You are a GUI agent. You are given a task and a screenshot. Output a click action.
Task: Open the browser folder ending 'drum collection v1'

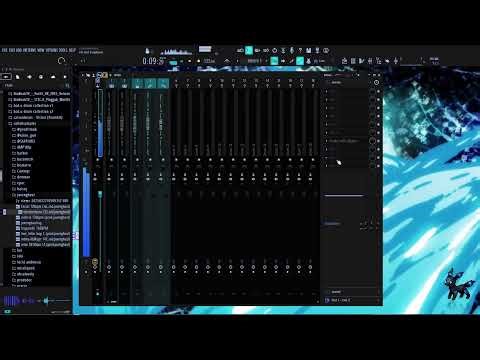tap(33, 105)
